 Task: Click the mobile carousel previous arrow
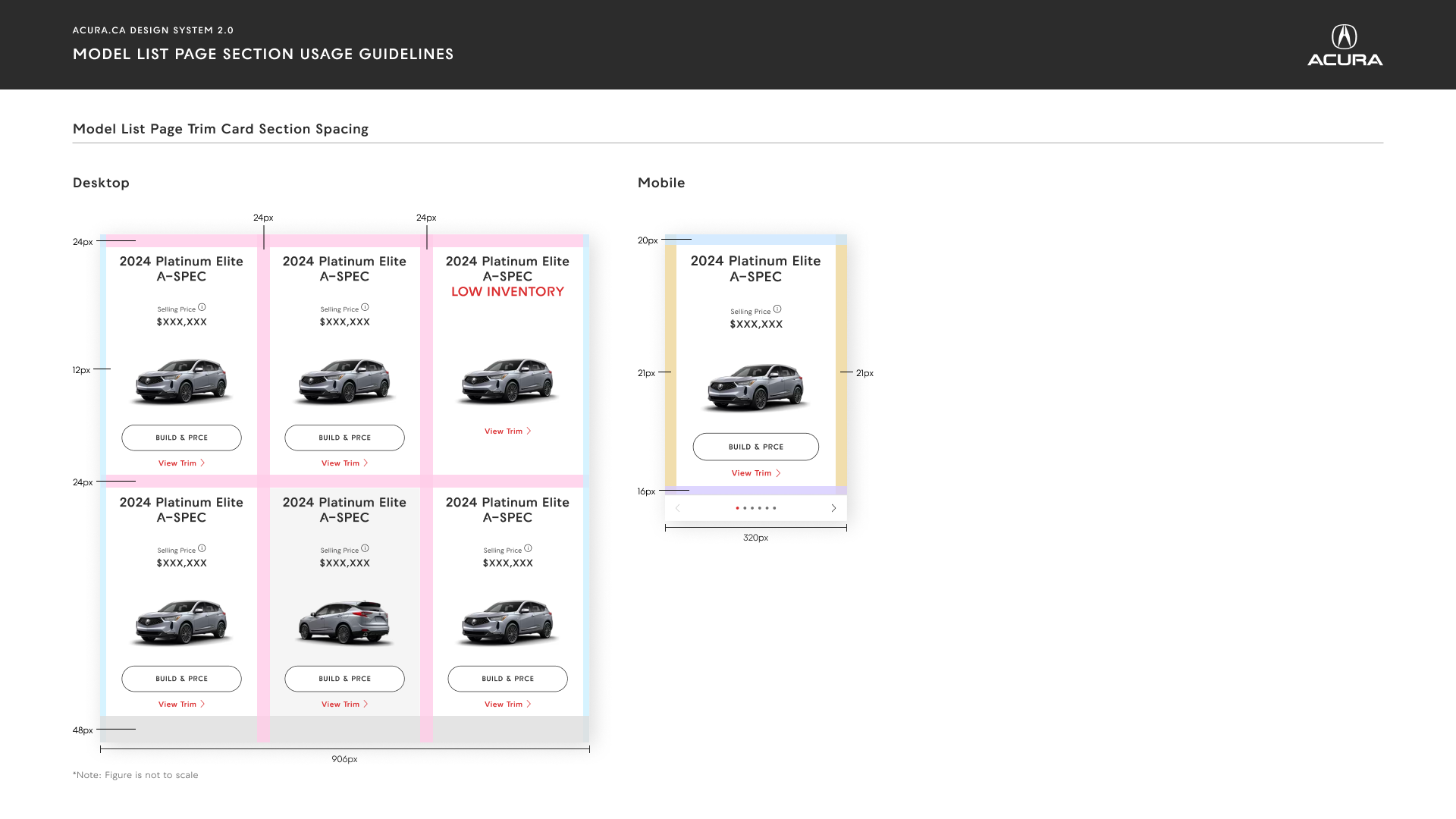pyautogui.click(x=678, y=508)
